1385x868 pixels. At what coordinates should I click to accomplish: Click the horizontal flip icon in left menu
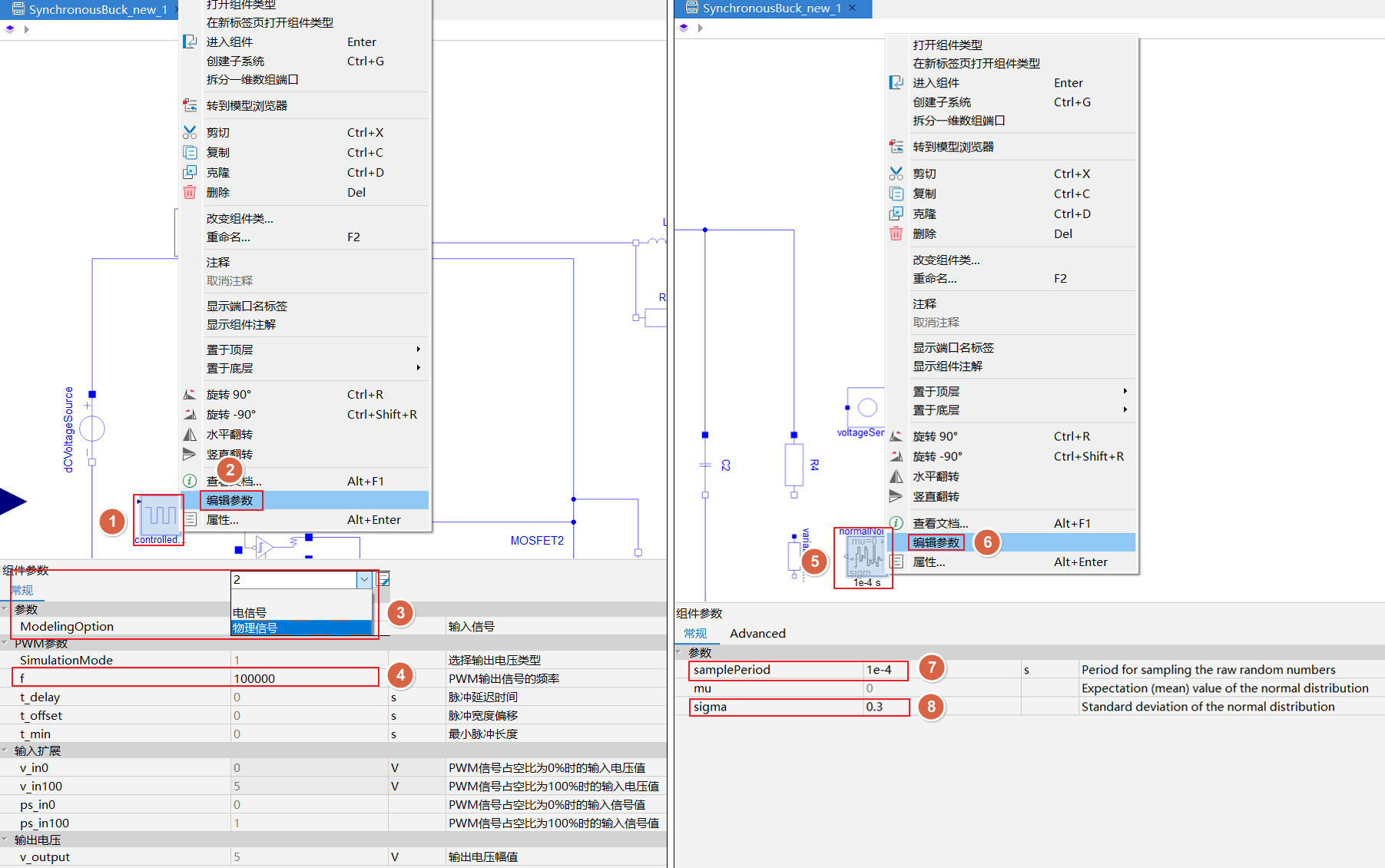pyautogui.click(x=190, y=435)
